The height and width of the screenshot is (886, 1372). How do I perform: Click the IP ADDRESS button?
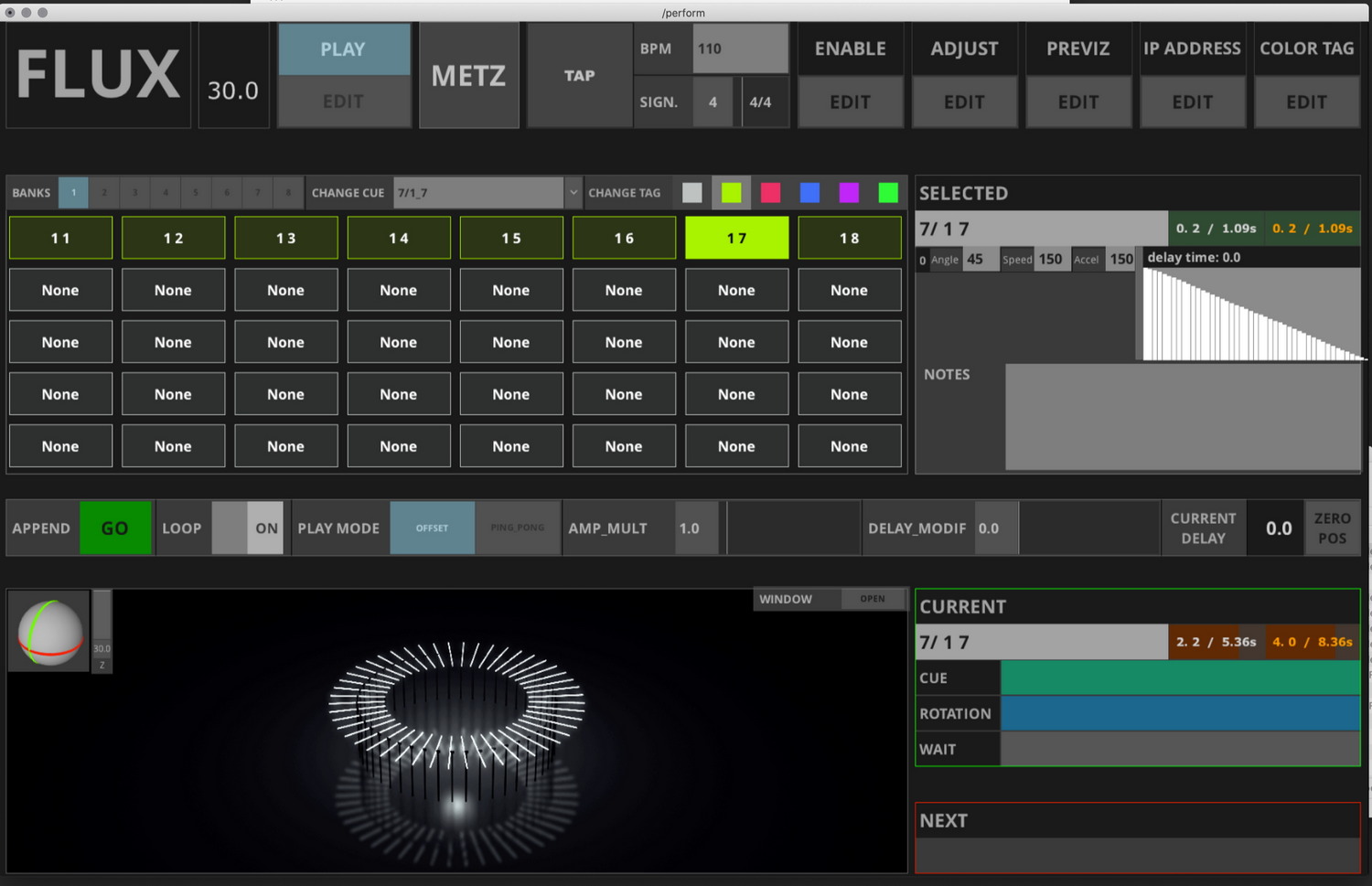[1193, 49]
